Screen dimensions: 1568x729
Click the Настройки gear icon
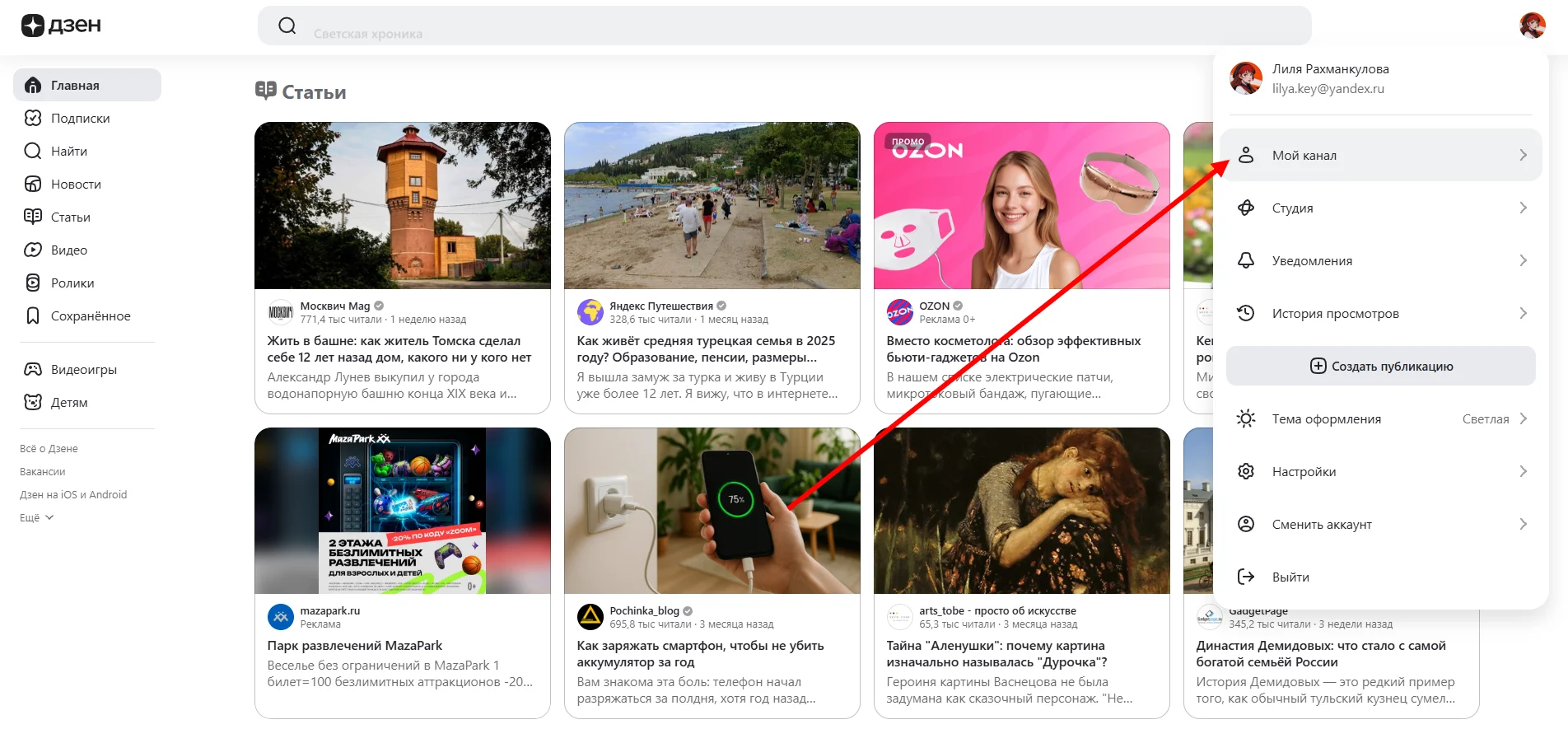(1246, 471)
